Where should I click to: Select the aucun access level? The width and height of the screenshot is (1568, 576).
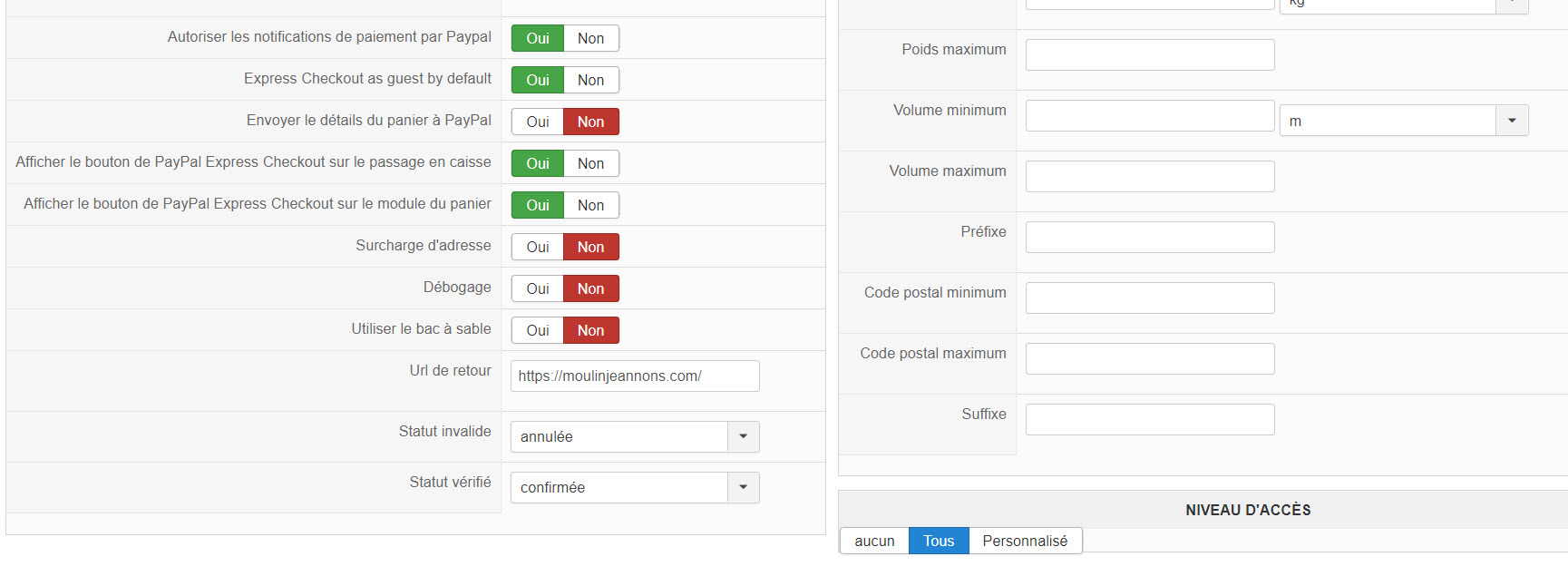point(874,541)
